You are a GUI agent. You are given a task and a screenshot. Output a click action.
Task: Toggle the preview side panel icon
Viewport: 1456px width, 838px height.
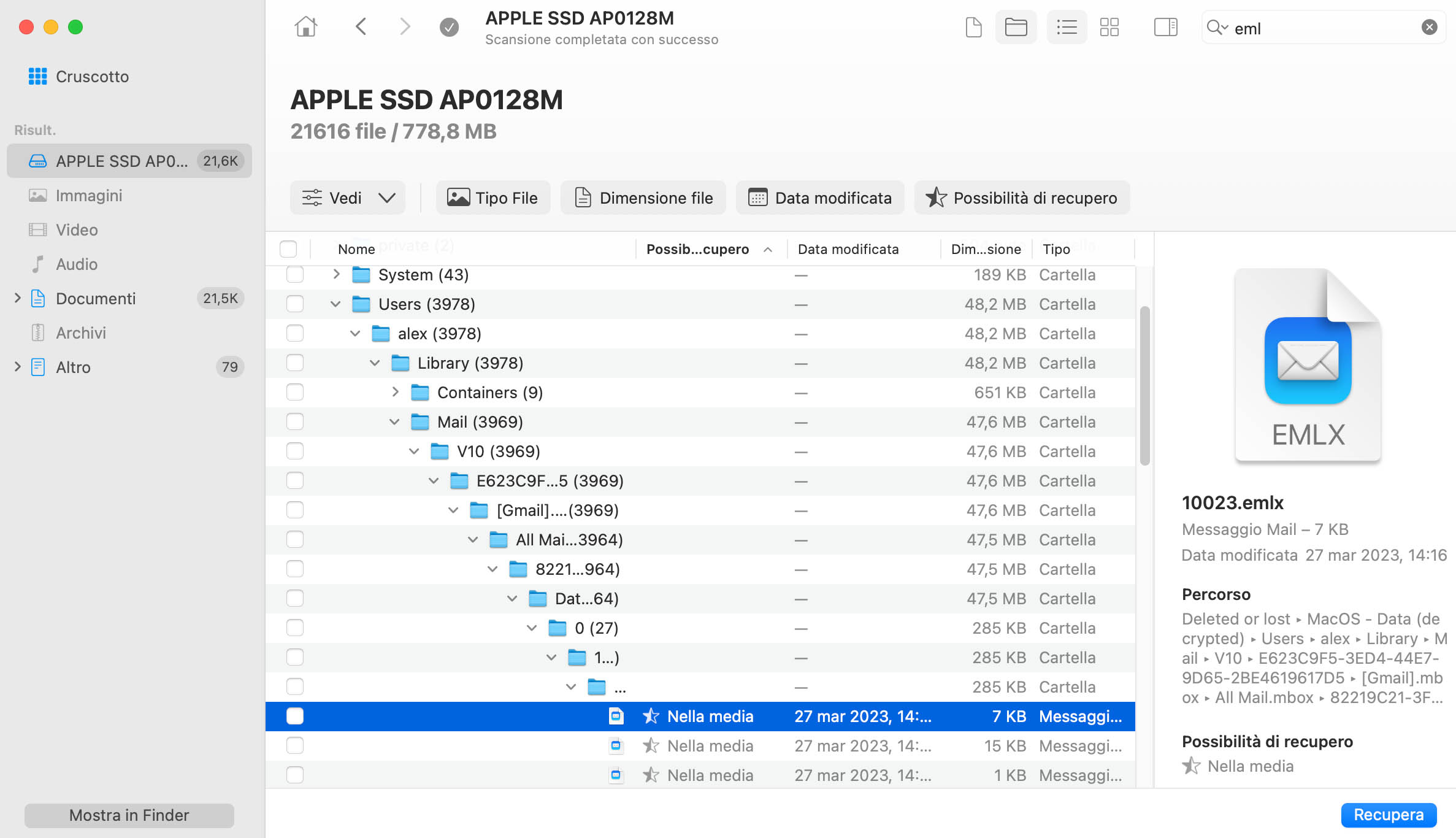[x=1165, y=28]
